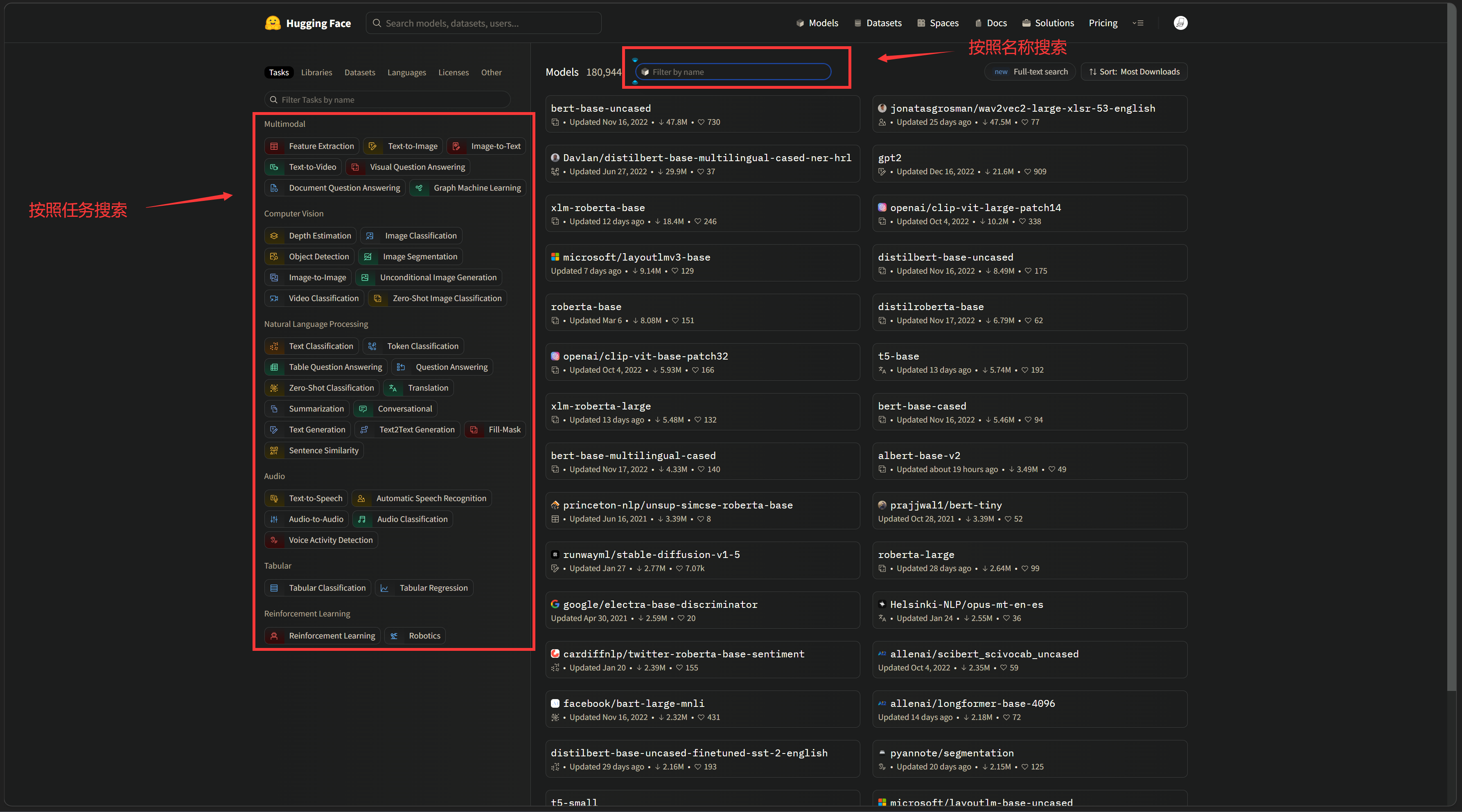Click the Hugging Face logo emoji
This screenshot has width=1462, height=812.
[x=273, y=22]
